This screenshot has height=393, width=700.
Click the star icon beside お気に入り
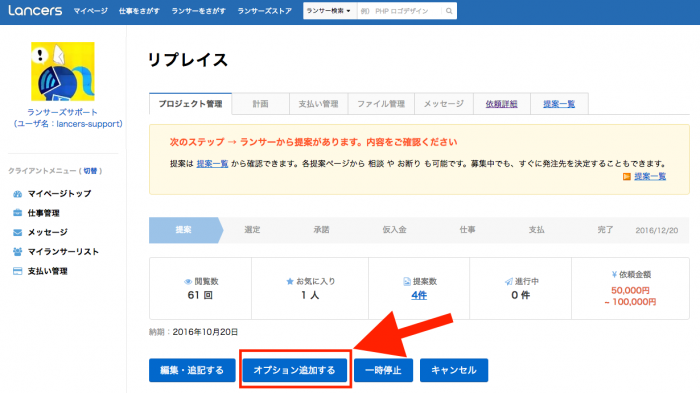(290, 281)
